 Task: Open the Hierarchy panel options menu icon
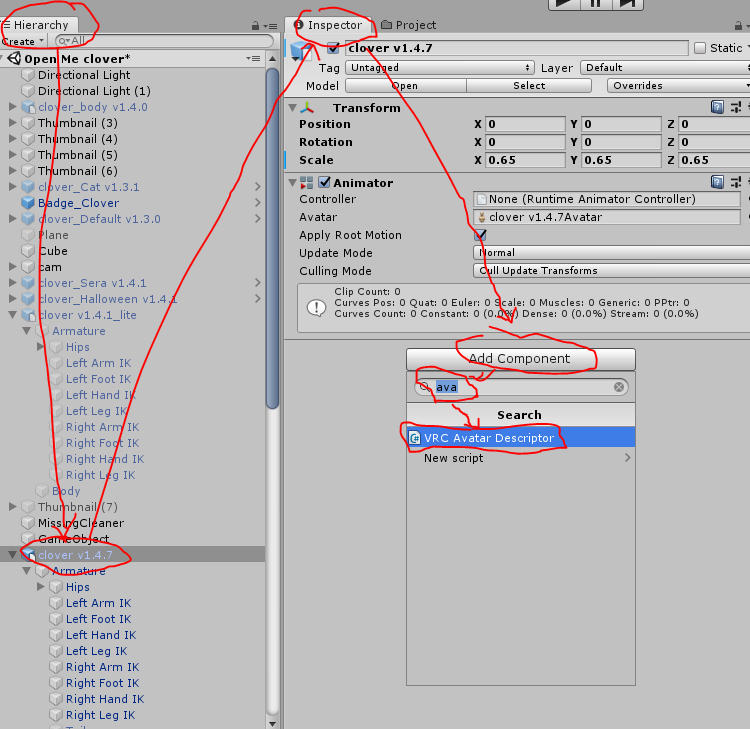tap(271, 26)
